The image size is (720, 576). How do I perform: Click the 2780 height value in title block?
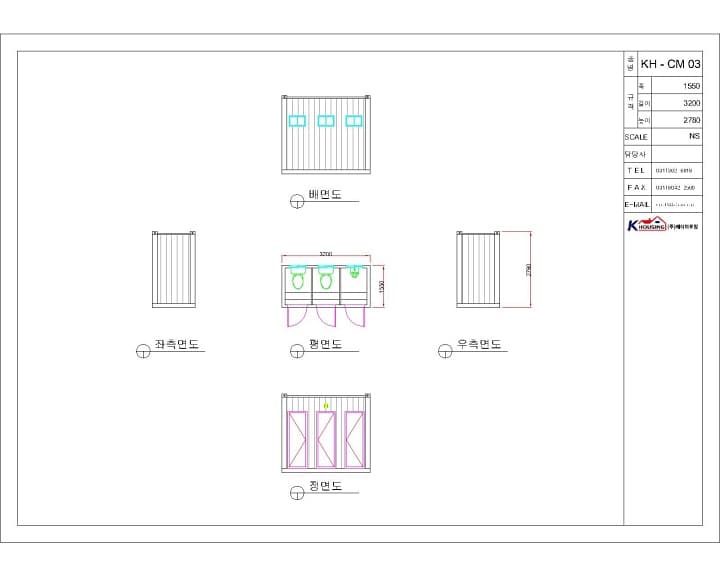tap(691, 120)
